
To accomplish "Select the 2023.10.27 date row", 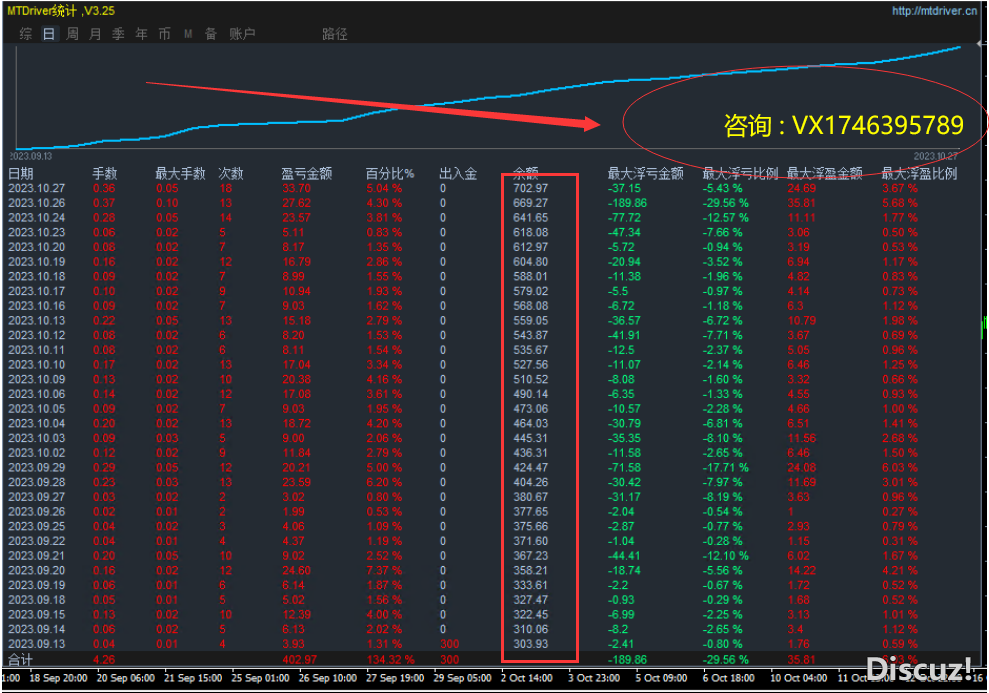I will [x=36, y=188].
